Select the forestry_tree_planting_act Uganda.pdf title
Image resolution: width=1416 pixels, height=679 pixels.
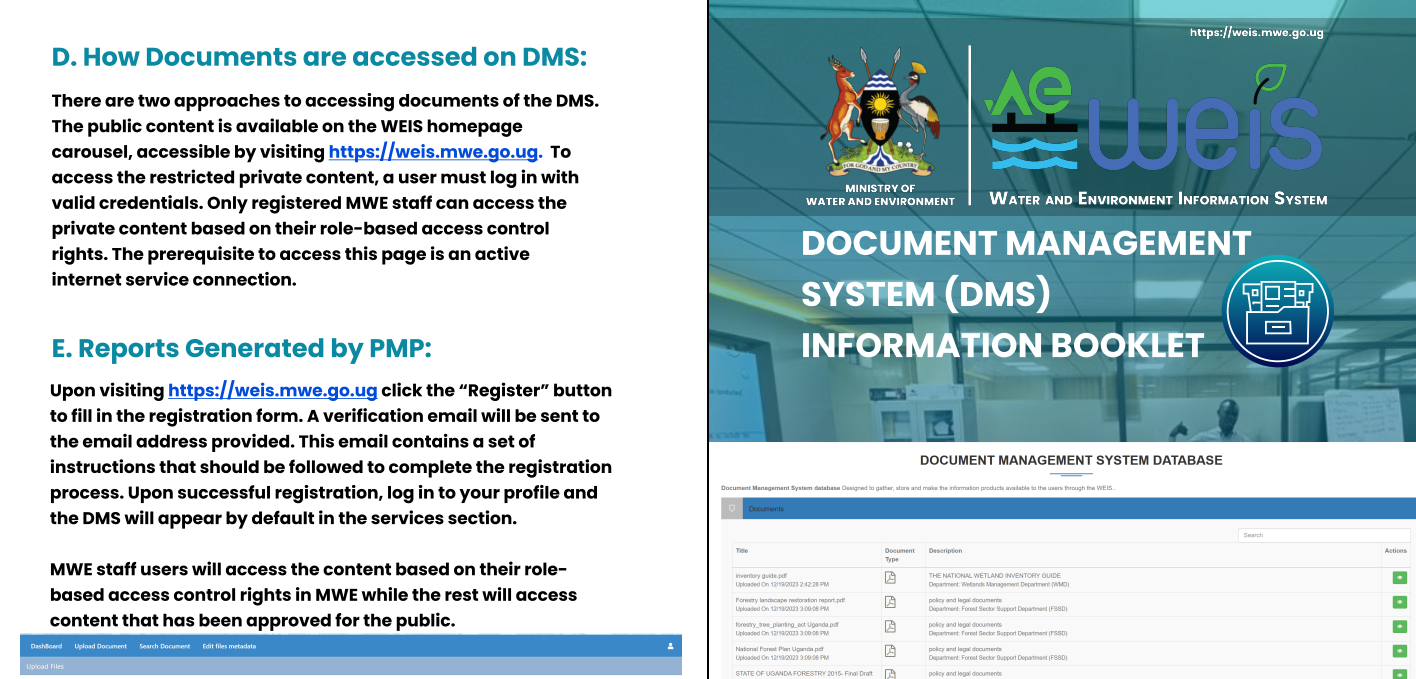click(787, 624)
